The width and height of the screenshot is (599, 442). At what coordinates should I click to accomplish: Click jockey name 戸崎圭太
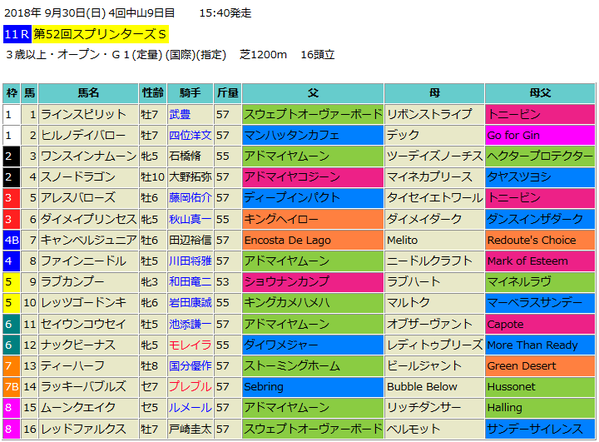(190, 429)
